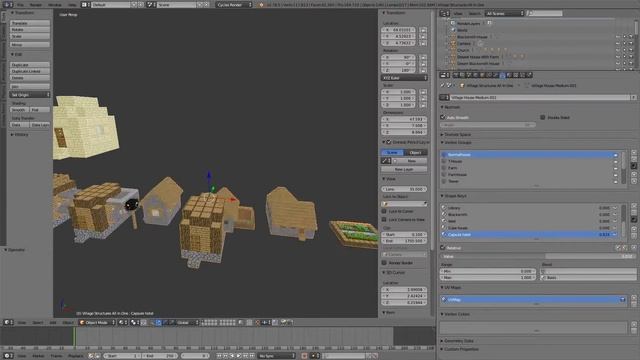Click the auto keyframe record button
This screenshot has height=360, width=640.
pos(304,356)
